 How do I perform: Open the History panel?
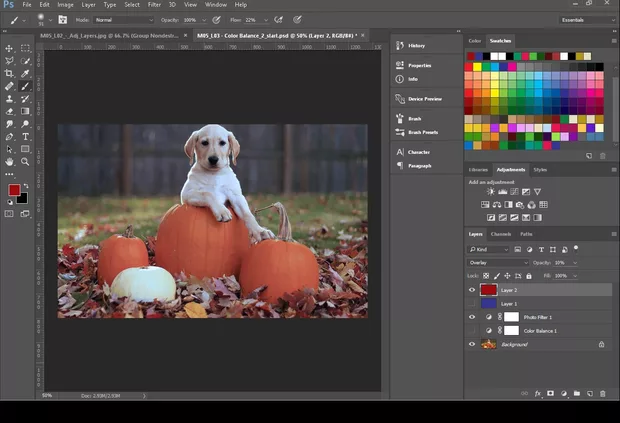click(x=417, y=45)
